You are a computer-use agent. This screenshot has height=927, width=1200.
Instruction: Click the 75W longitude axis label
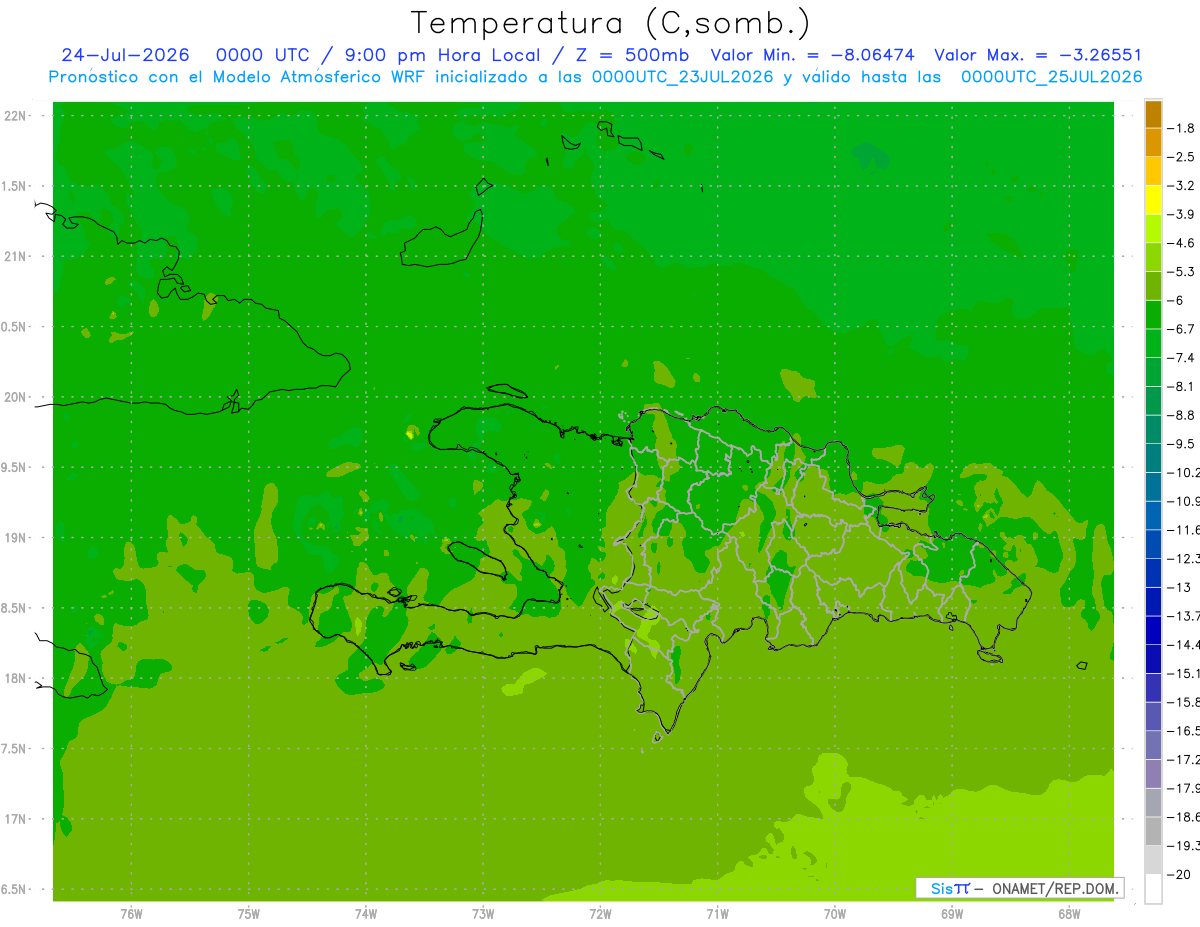coord(249,914)
